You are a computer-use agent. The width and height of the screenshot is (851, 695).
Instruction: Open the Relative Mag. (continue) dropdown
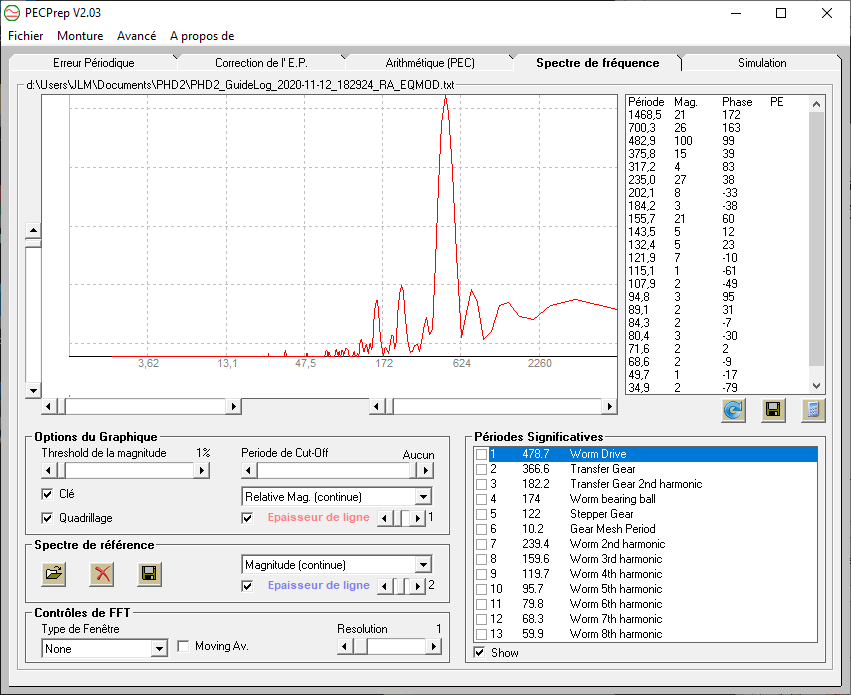pos(423,496)
